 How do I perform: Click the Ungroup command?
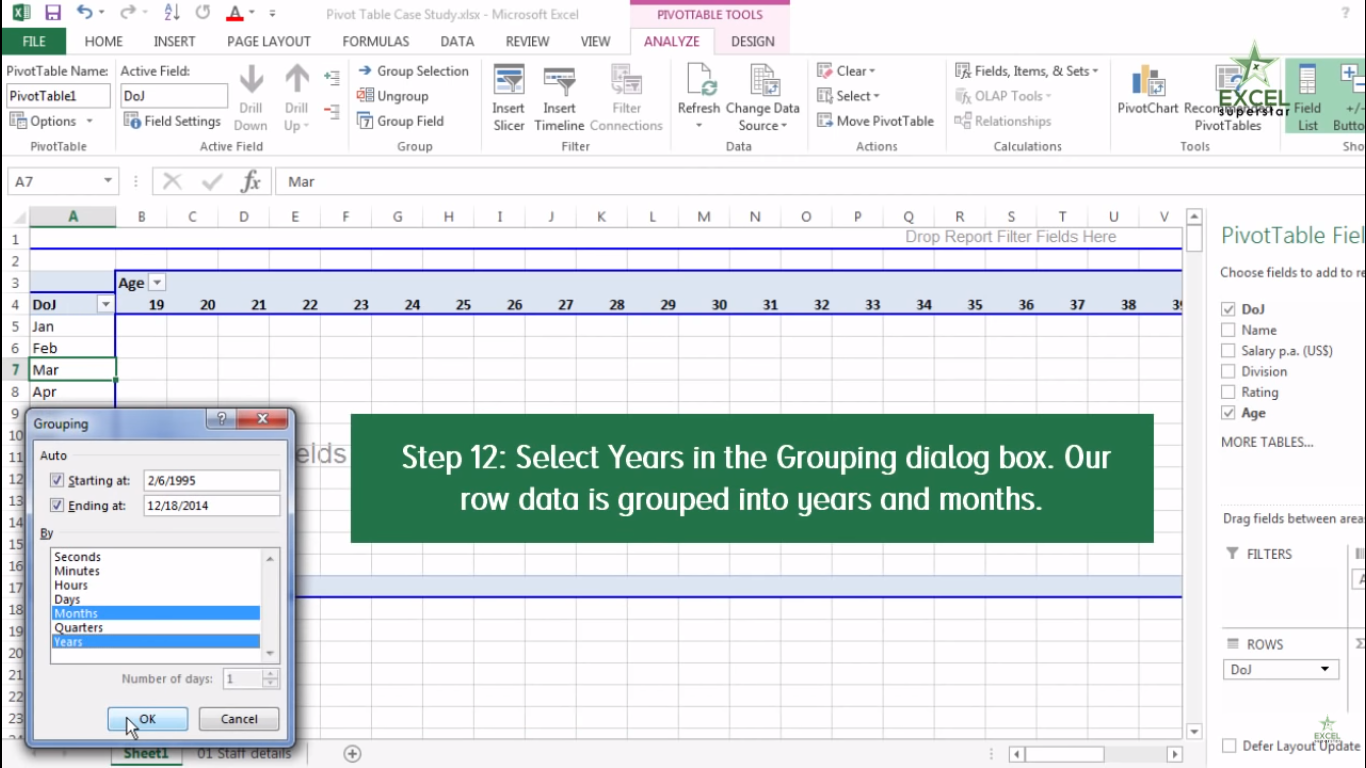pyautogui.click(x=392, y=96)
